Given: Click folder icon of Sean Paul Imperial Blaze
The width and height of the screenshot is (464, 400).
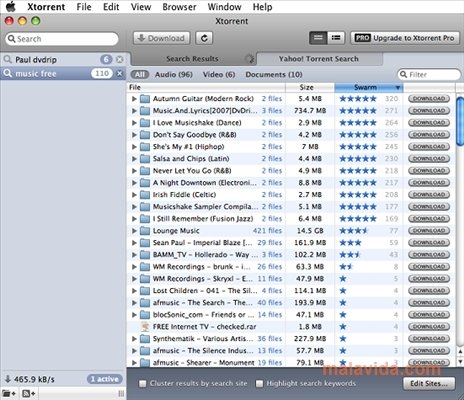Looking at the screenshot, I should click(145, 243).
